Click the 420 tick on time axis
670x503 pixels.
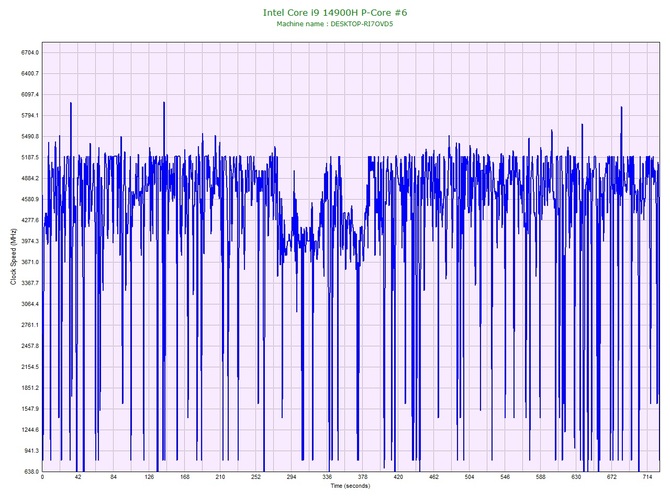(x=398, y=477)
